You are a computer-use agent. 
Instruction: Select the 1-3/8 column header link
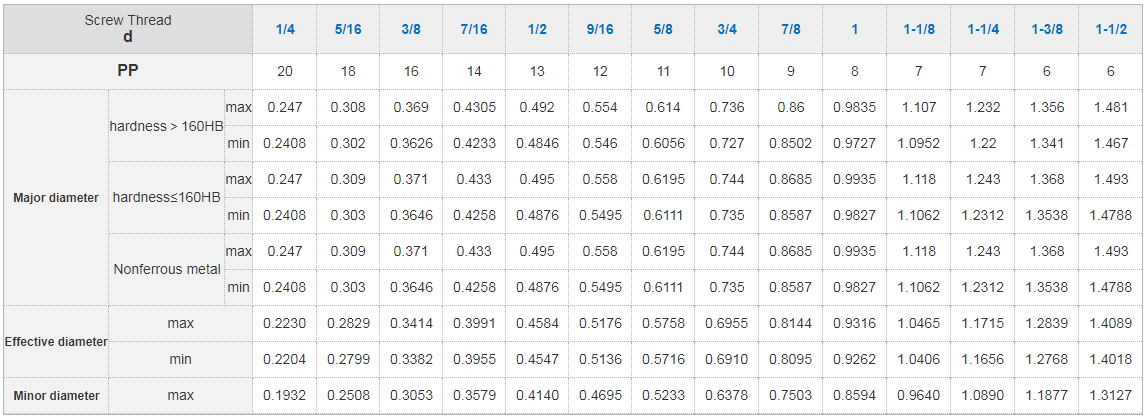[1047, 30]
